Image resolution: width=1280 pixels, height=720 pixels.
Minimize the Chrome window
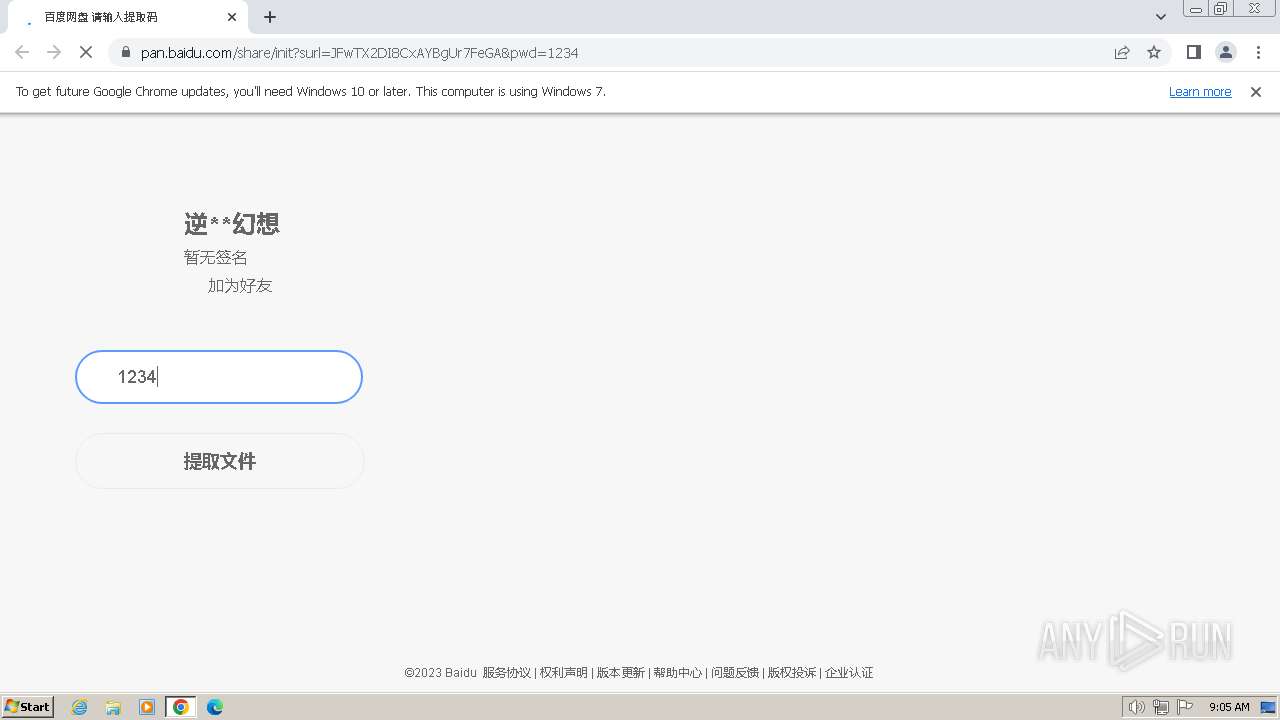tap(1195, 9)
